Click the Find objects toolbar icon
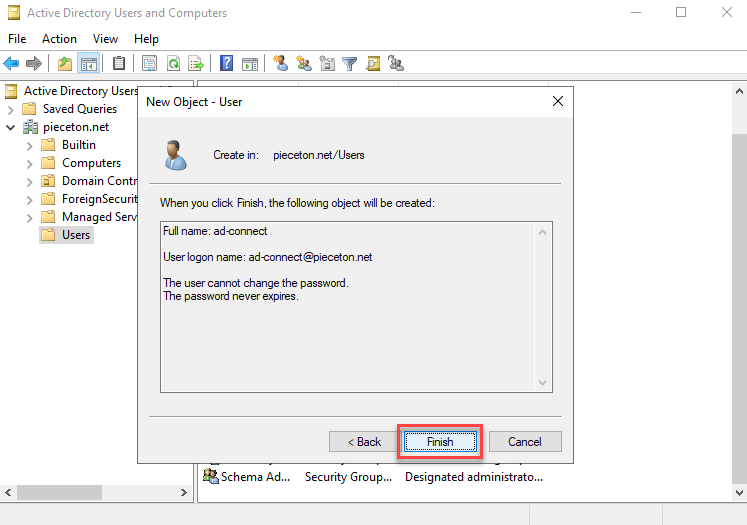 [373, 63]
